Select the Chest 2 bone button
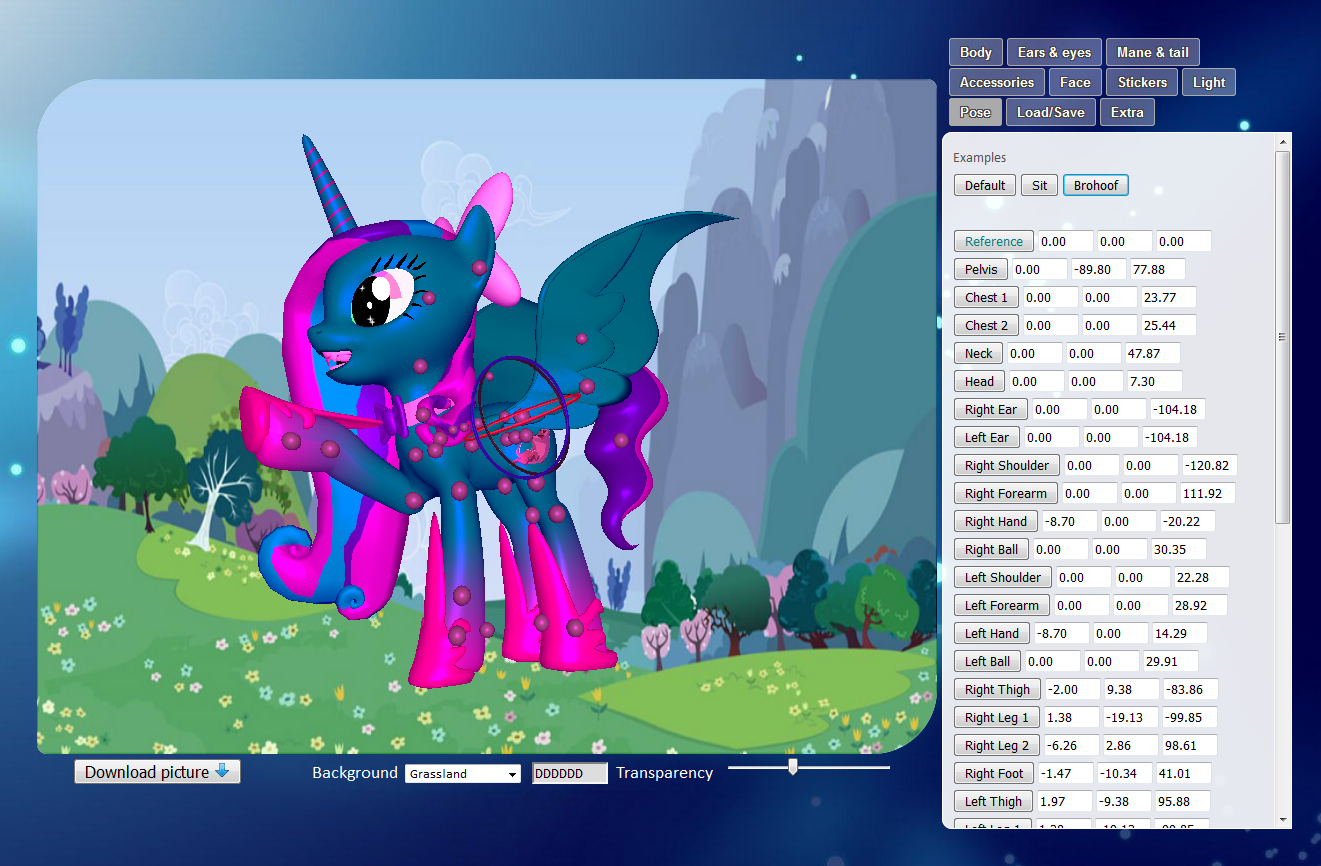 click(987, 325)
